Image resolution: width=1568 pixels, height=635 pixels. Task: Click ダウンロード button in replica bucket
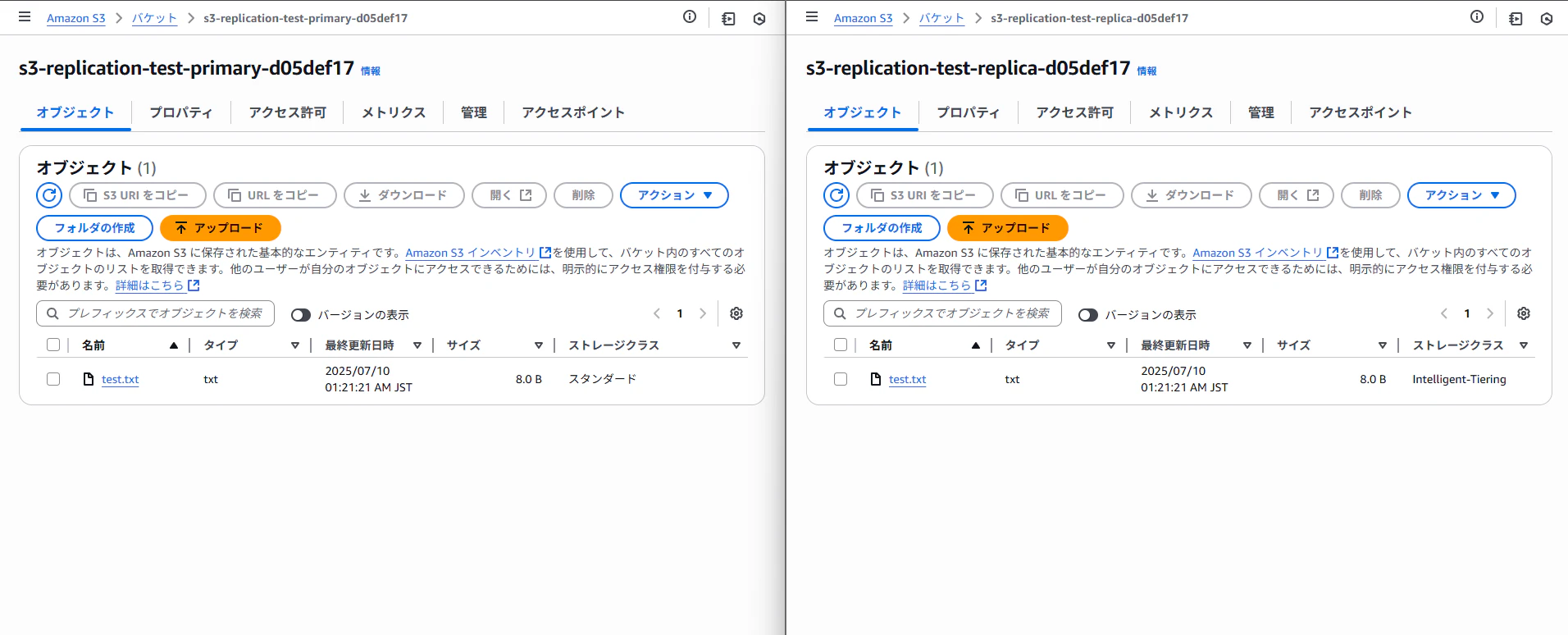1192,195
